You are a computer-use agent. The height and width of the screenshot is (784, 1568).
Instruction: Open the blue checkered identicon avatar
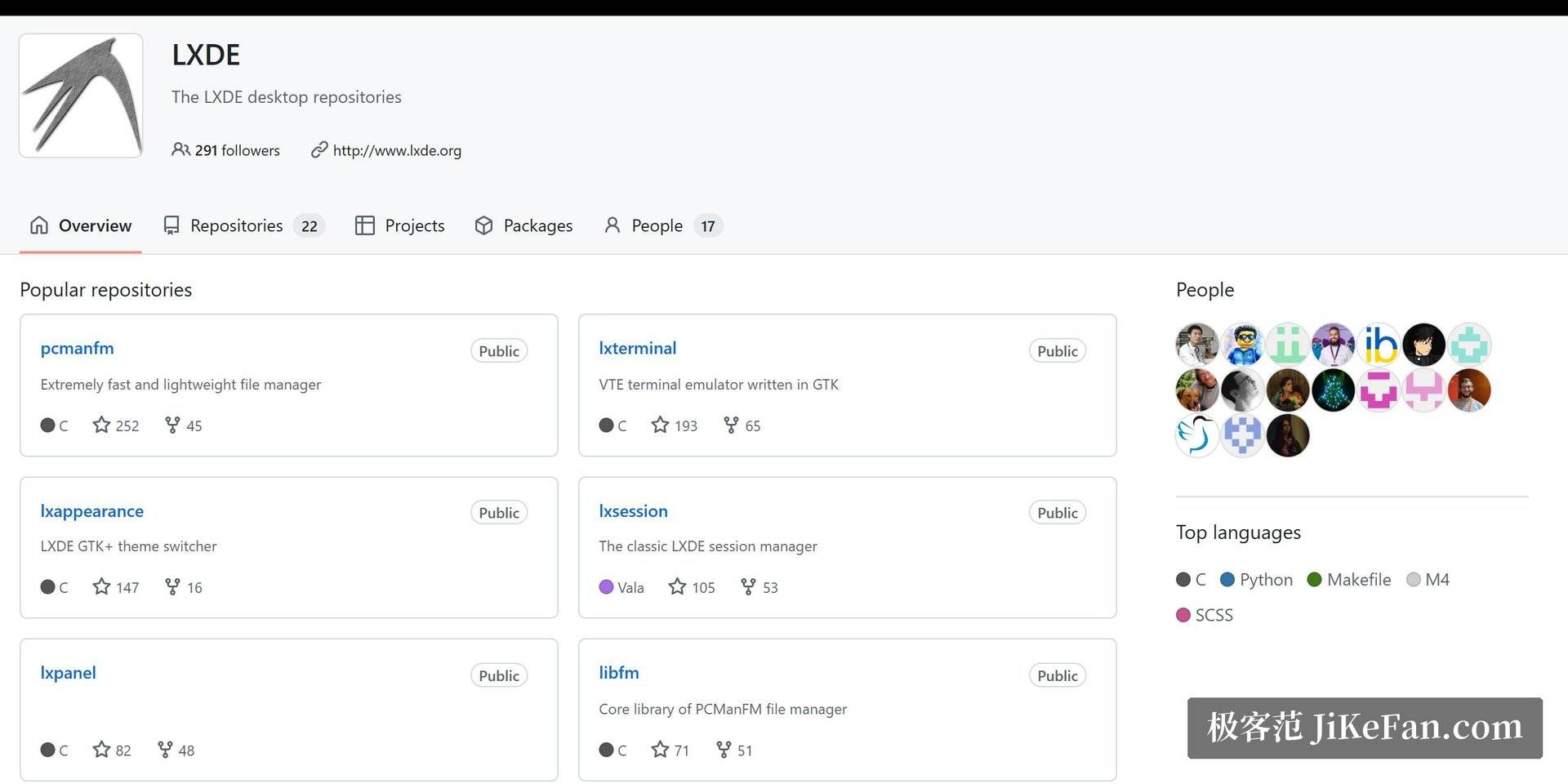(x=1243, y=435)
